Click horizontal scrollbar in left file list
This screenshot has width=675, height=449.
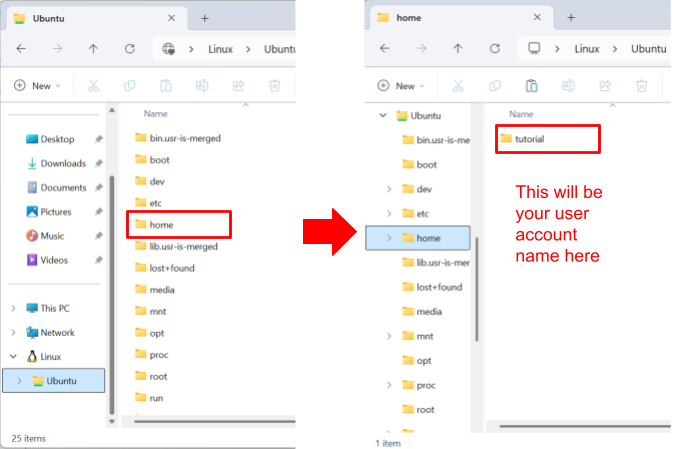click(214, 421)
